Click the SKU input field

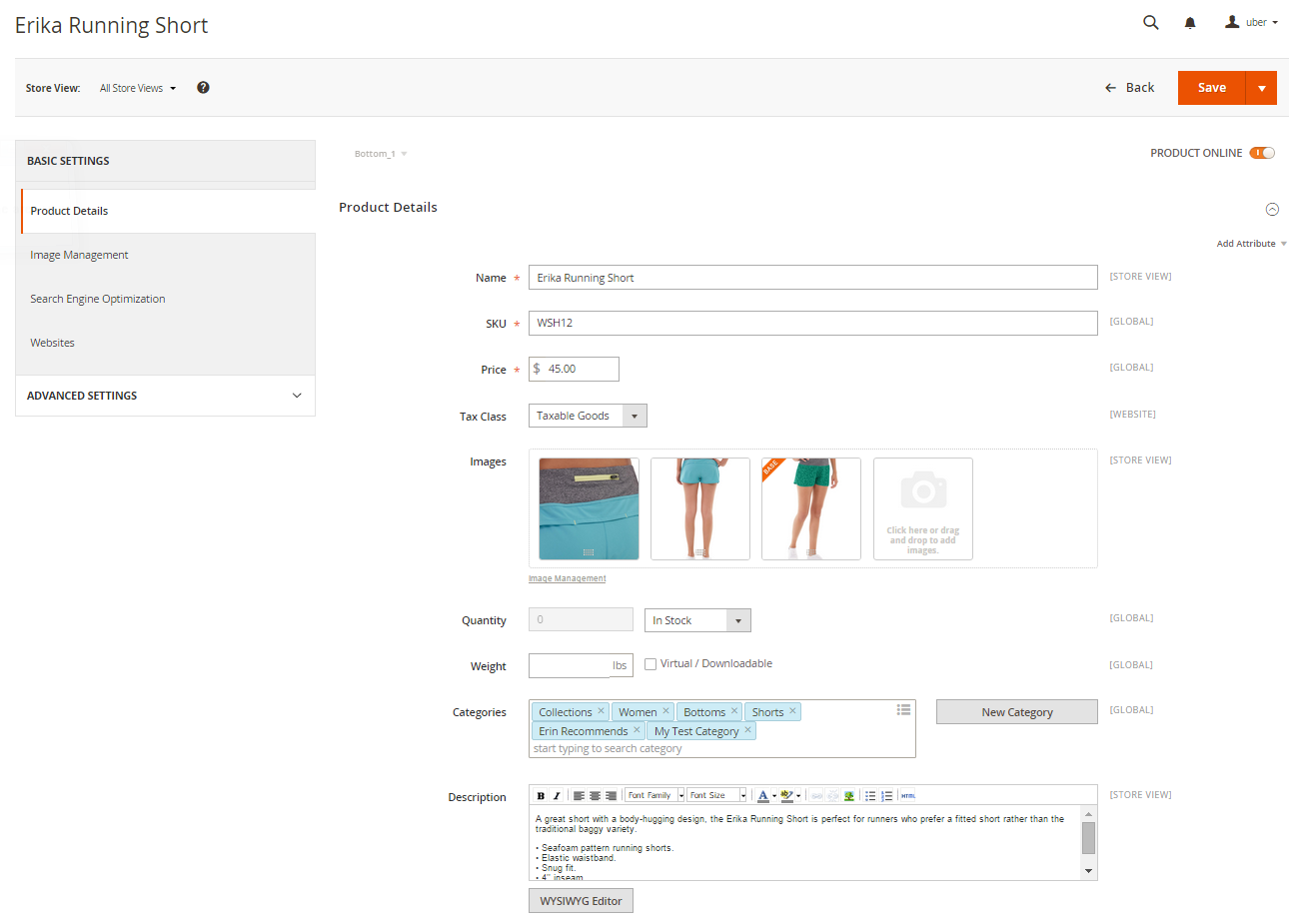pyautogui.click(x=812, y=323)
